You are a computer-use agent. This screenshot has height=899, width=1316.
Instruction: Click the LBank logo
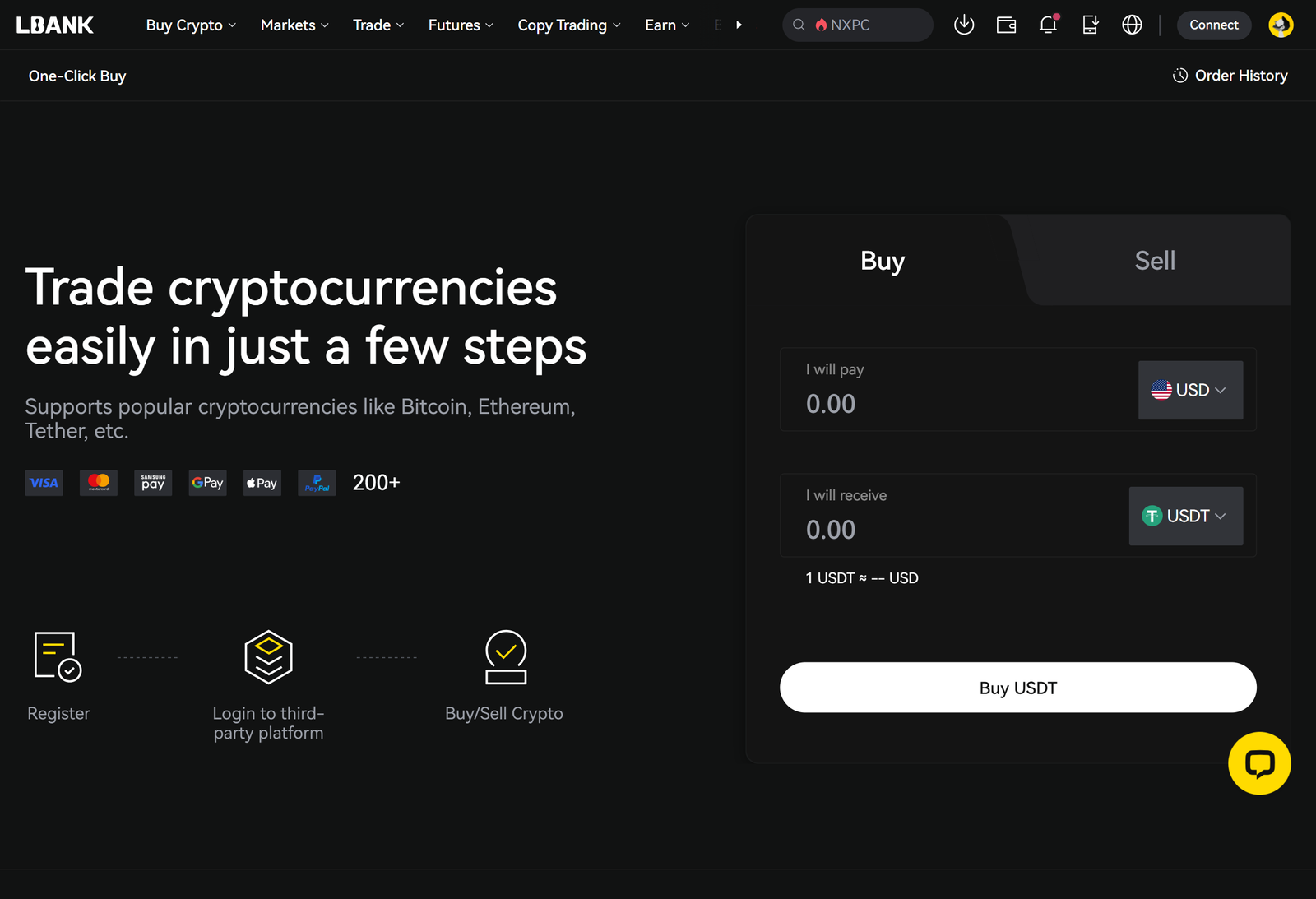click(55, 25)
